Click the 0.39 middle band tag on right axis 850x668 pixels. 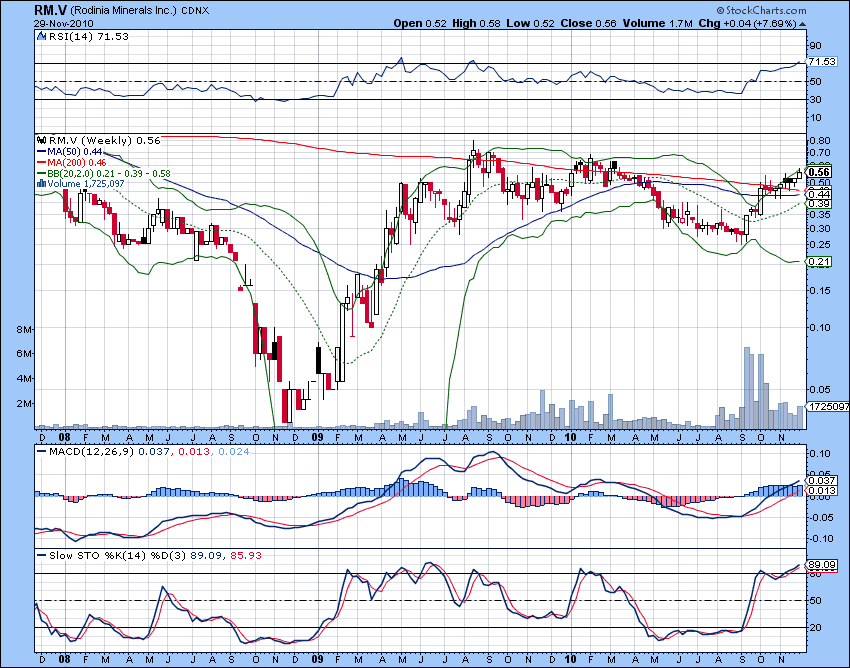pyautogui.click(x=819, y=204)
